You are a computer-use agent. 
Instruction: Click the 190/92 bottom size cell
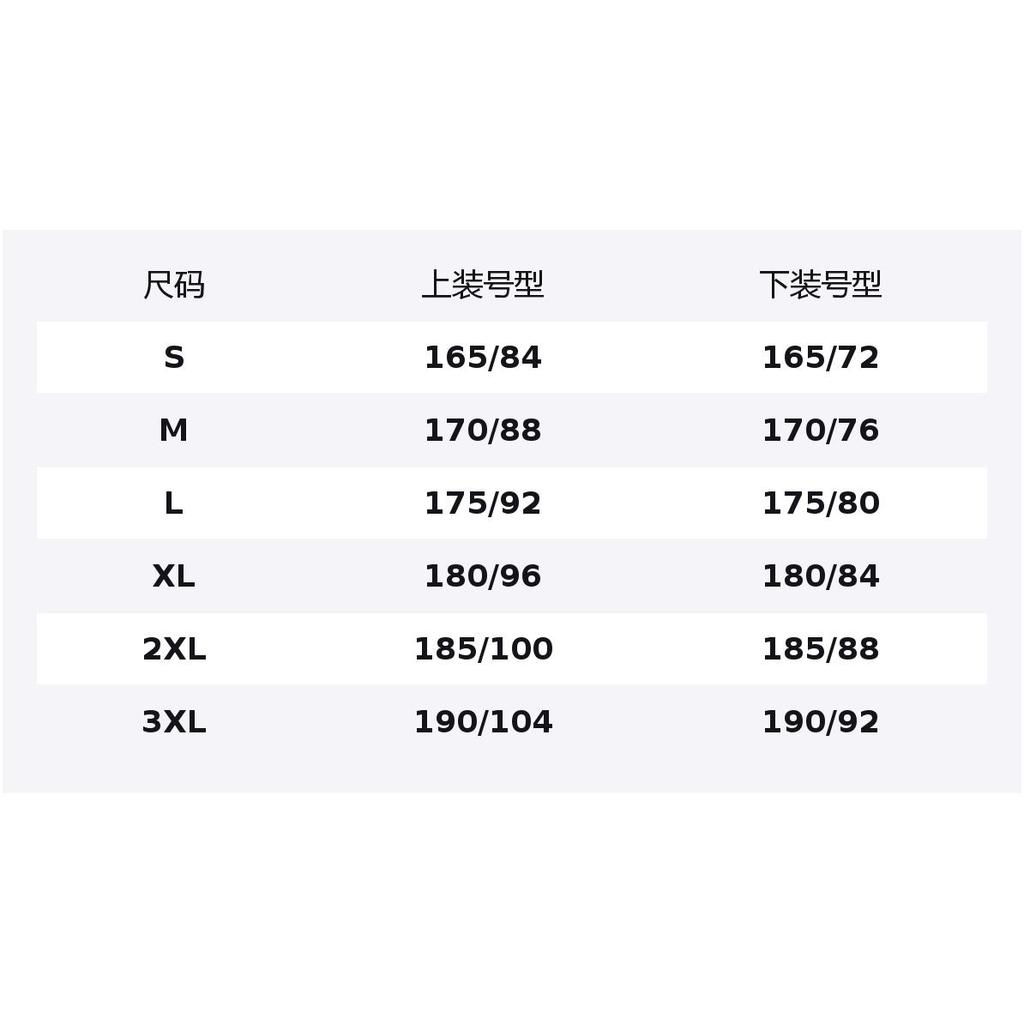(x=820, y=722)
